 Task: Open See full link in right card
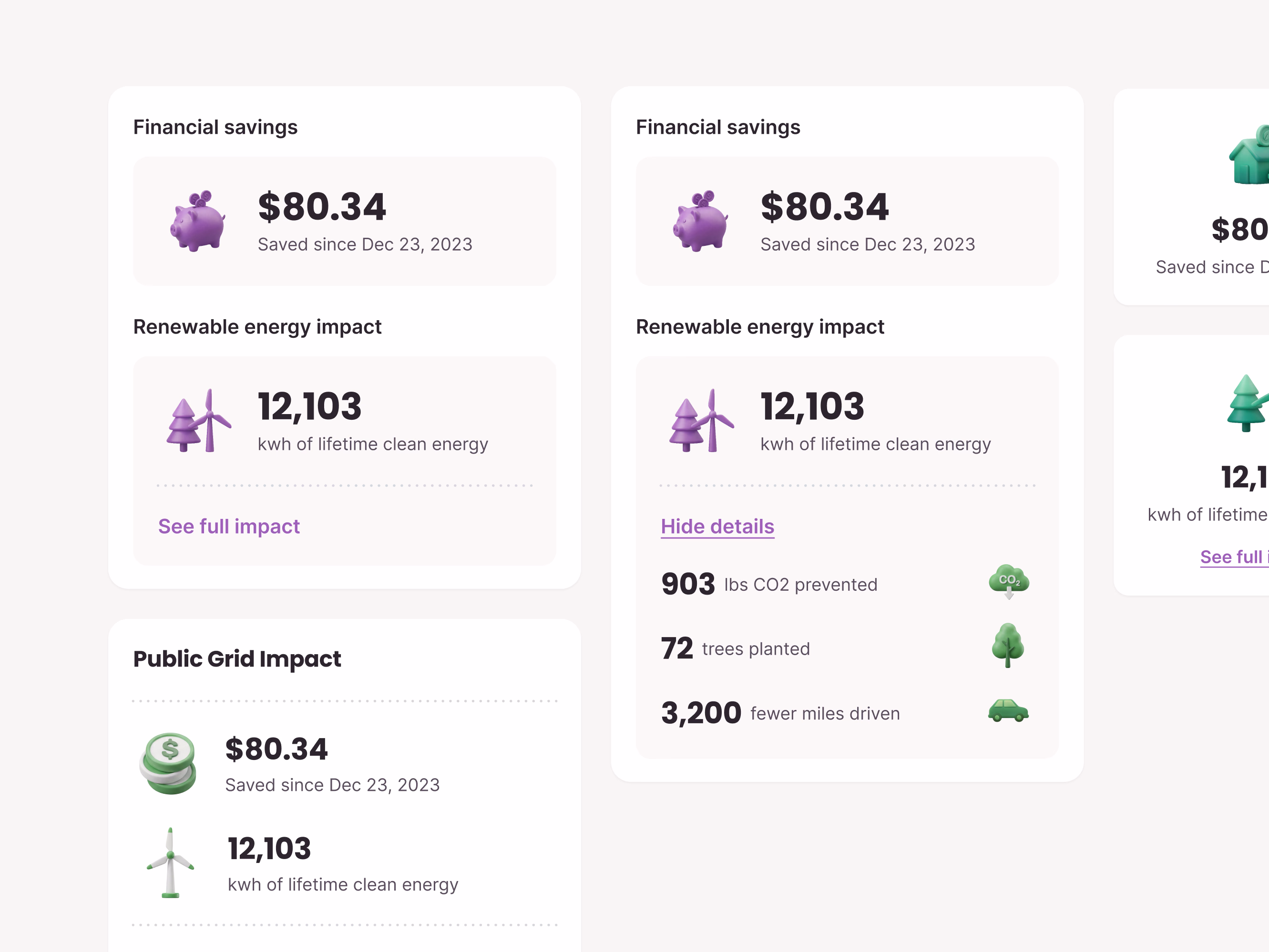(1234, 557)
